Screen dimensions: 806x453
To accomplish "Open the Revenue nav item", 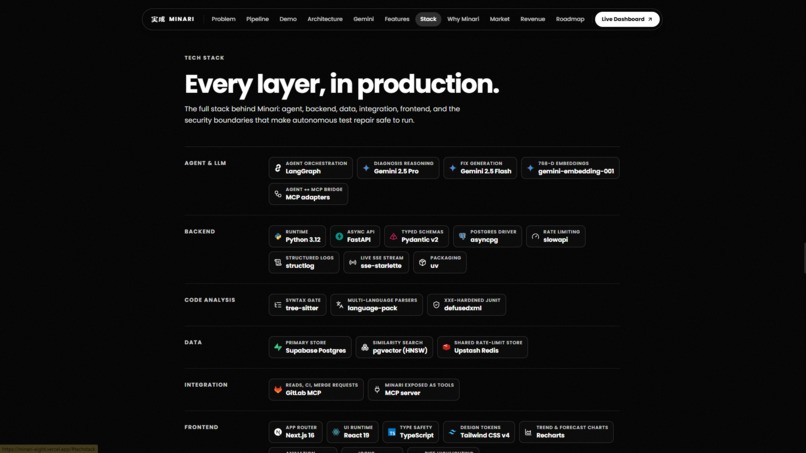I will 533,19.
